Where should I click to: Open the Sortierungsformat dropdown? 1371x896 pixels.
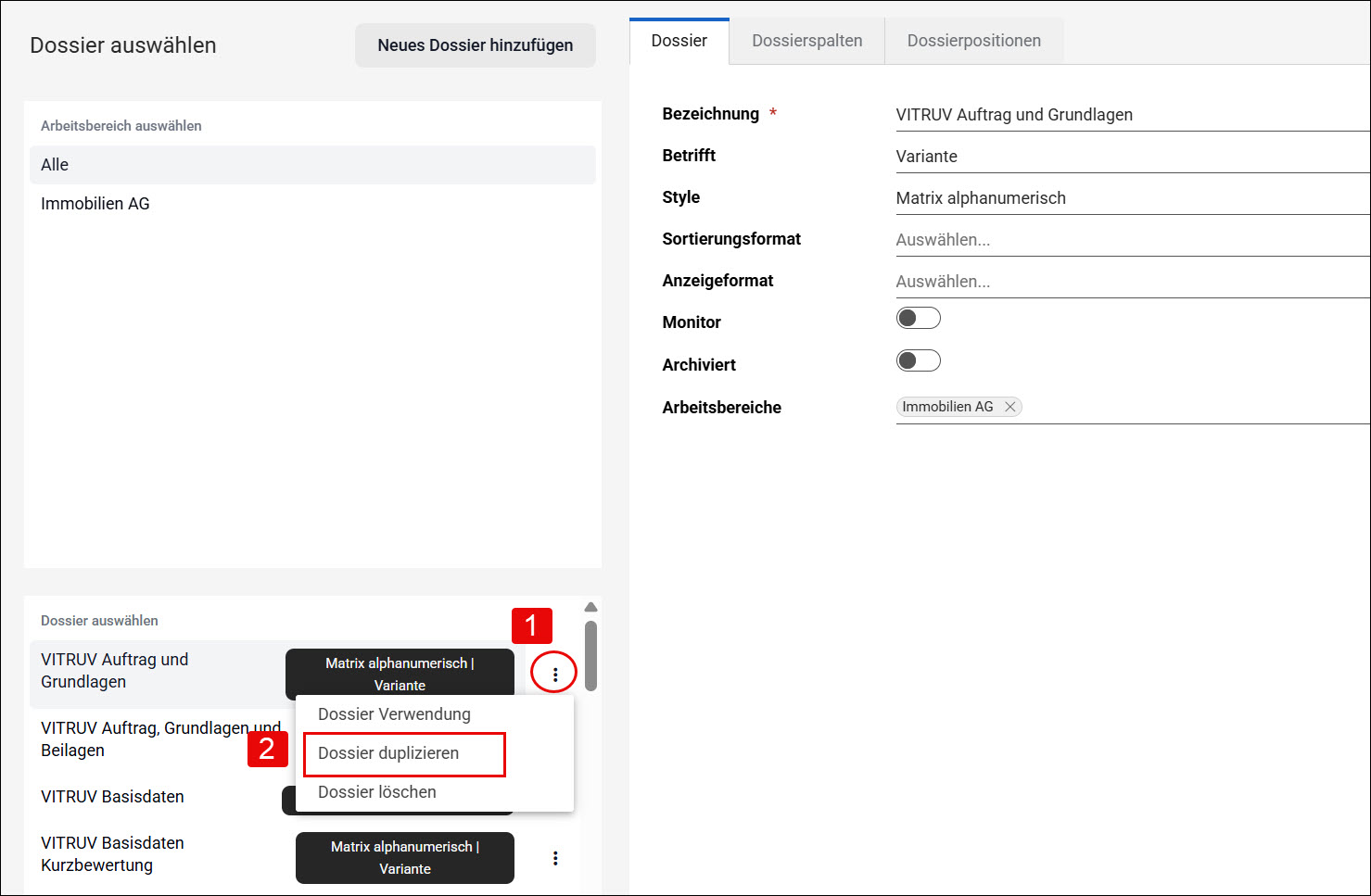pyautogui.click(x=1132, y=239)
